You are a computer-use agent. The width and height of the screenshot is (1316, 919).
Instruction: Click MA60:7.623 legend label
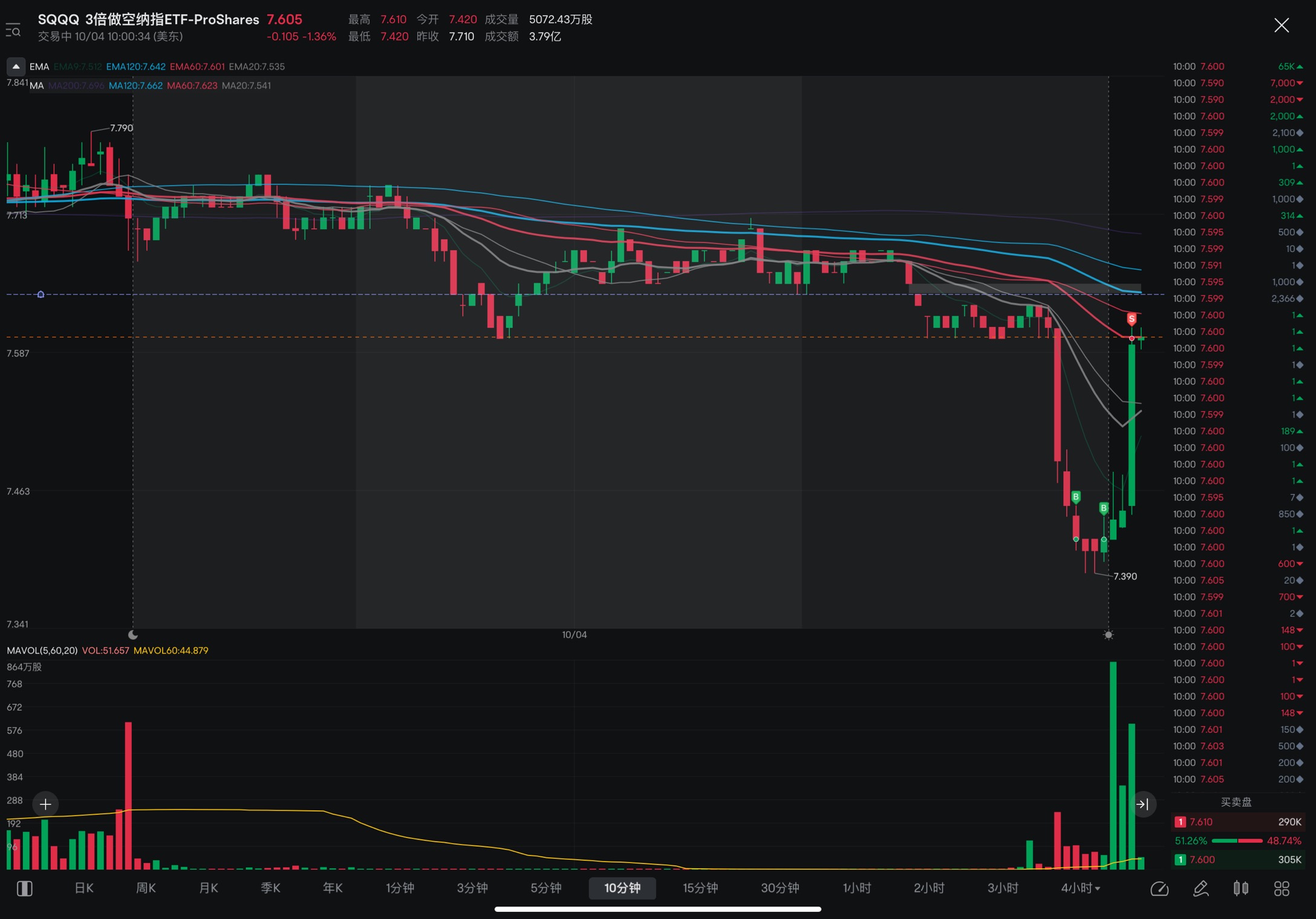(192, 86)
